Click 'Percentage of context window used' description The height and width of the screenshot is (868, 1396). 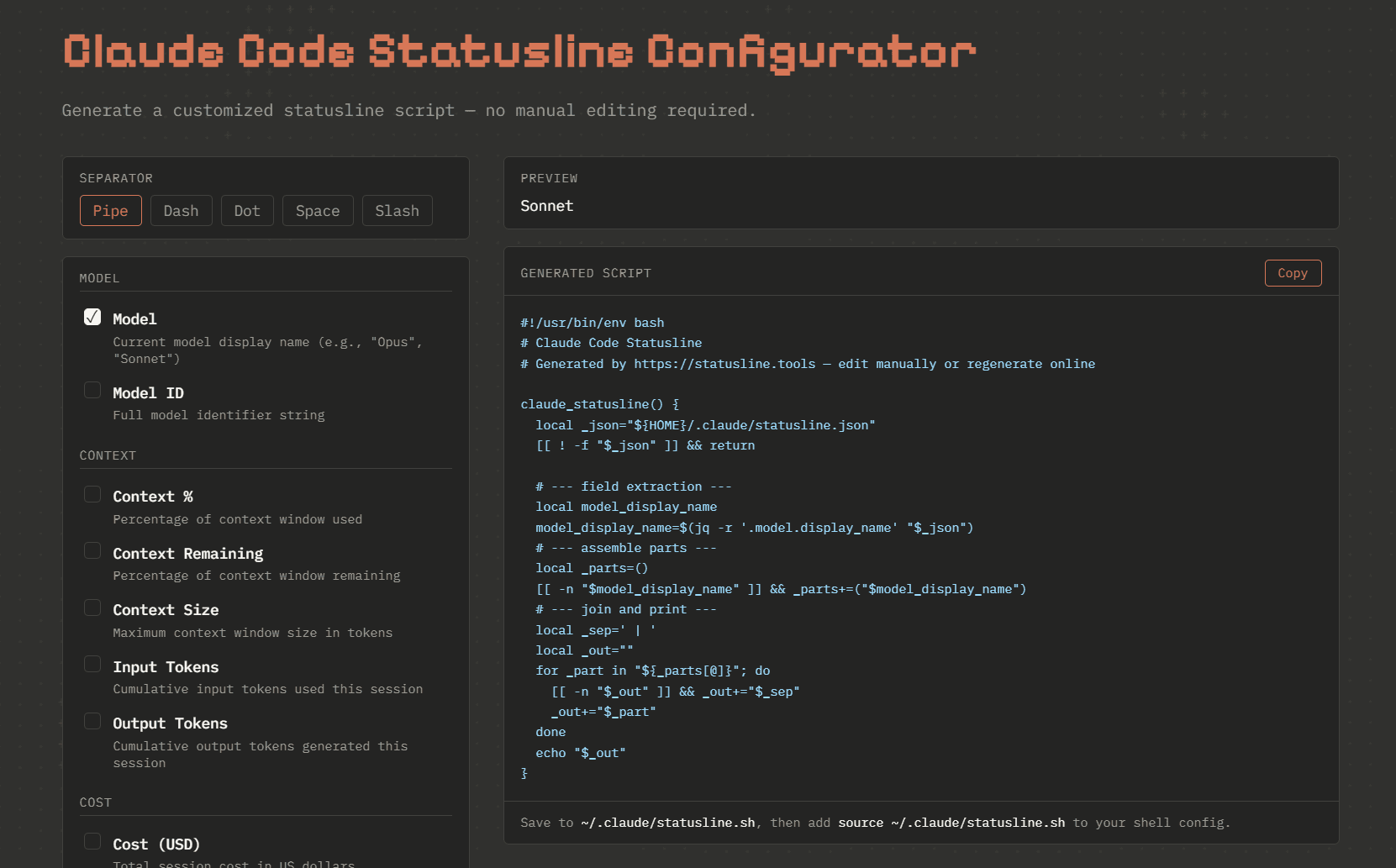pyautogui.click(x=238, y=519)
